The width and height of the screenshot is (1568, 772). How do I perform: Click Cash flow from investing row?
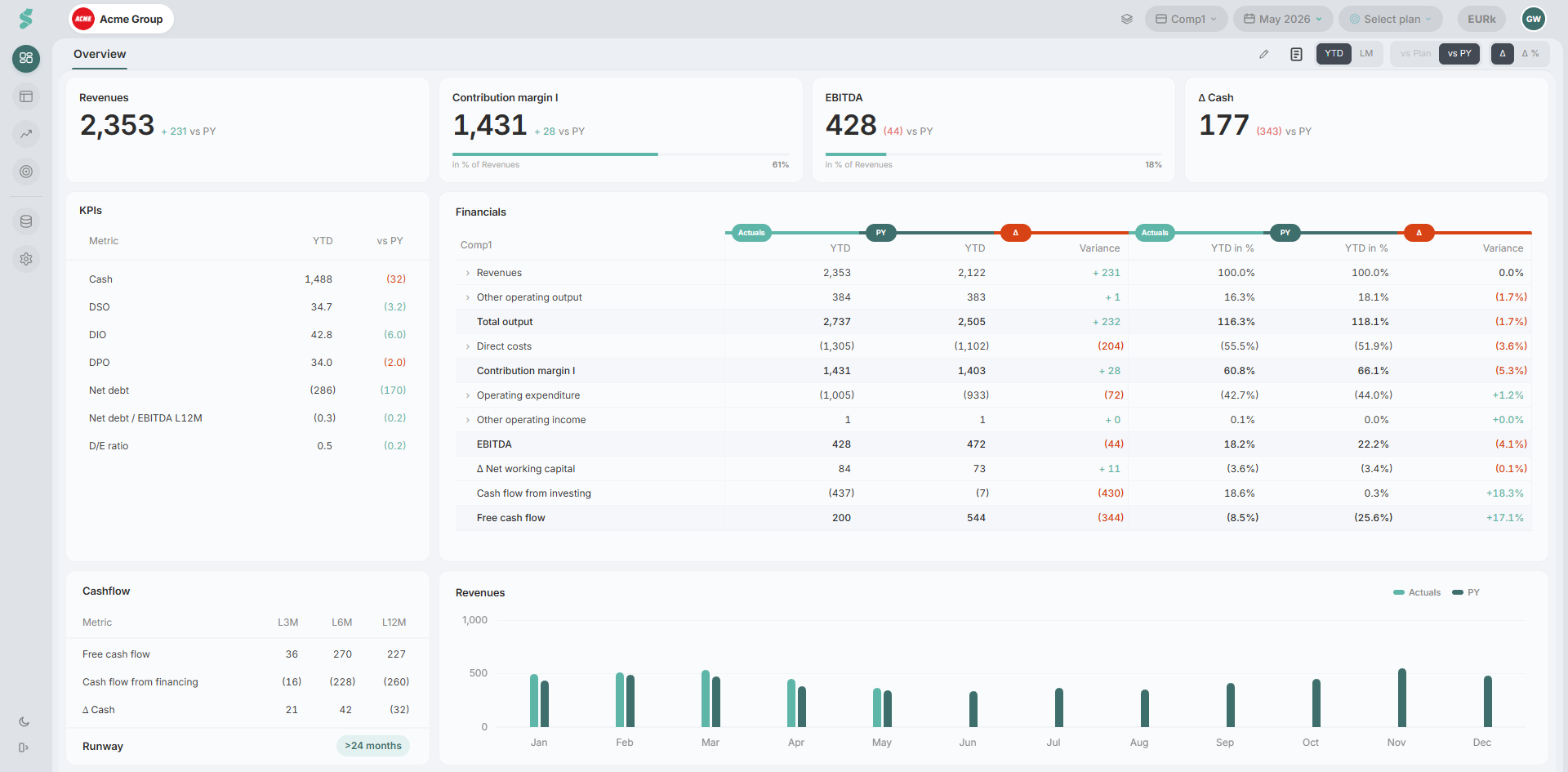tap(993, 493)
